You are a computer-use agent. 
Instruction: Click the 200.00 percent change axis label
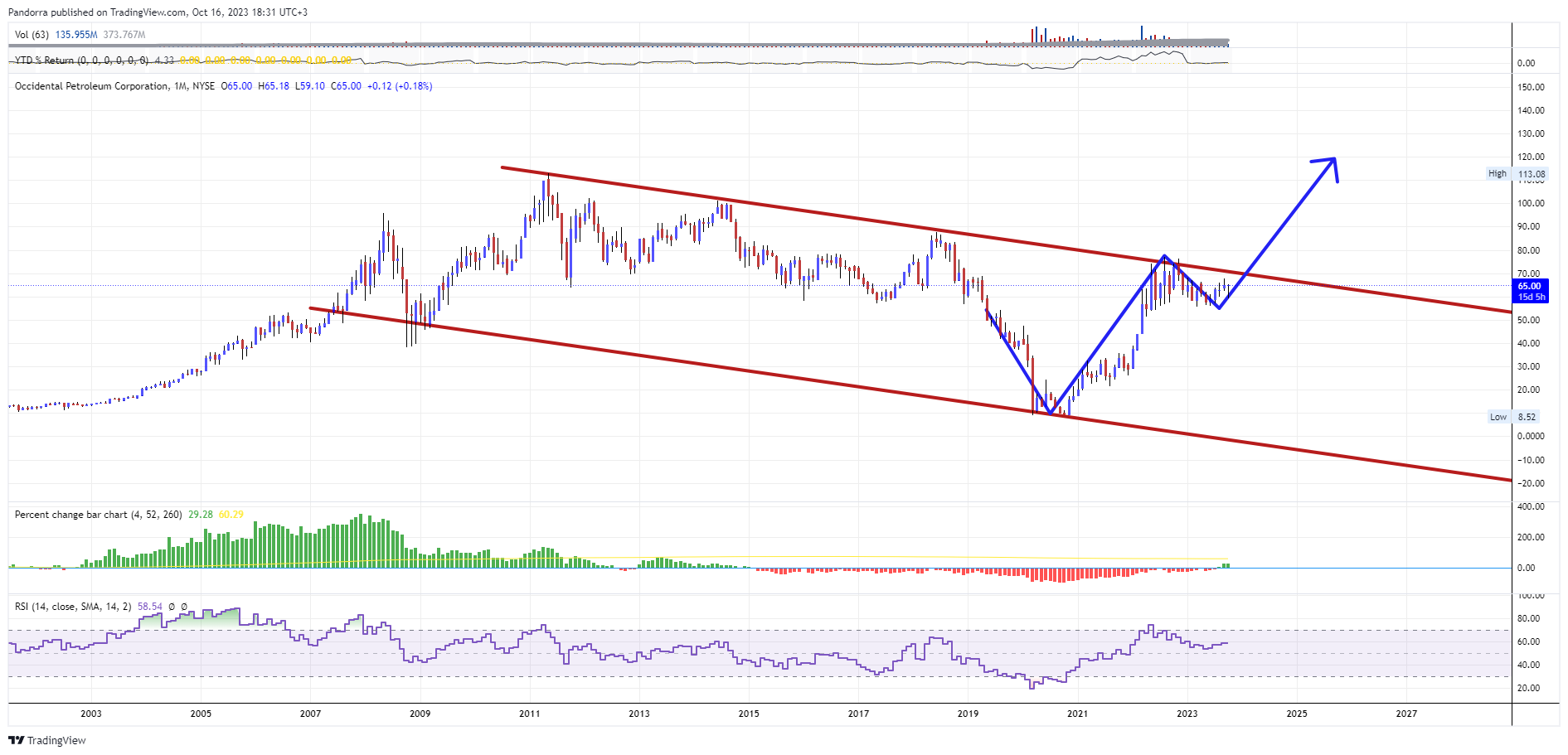(1531, 537)
